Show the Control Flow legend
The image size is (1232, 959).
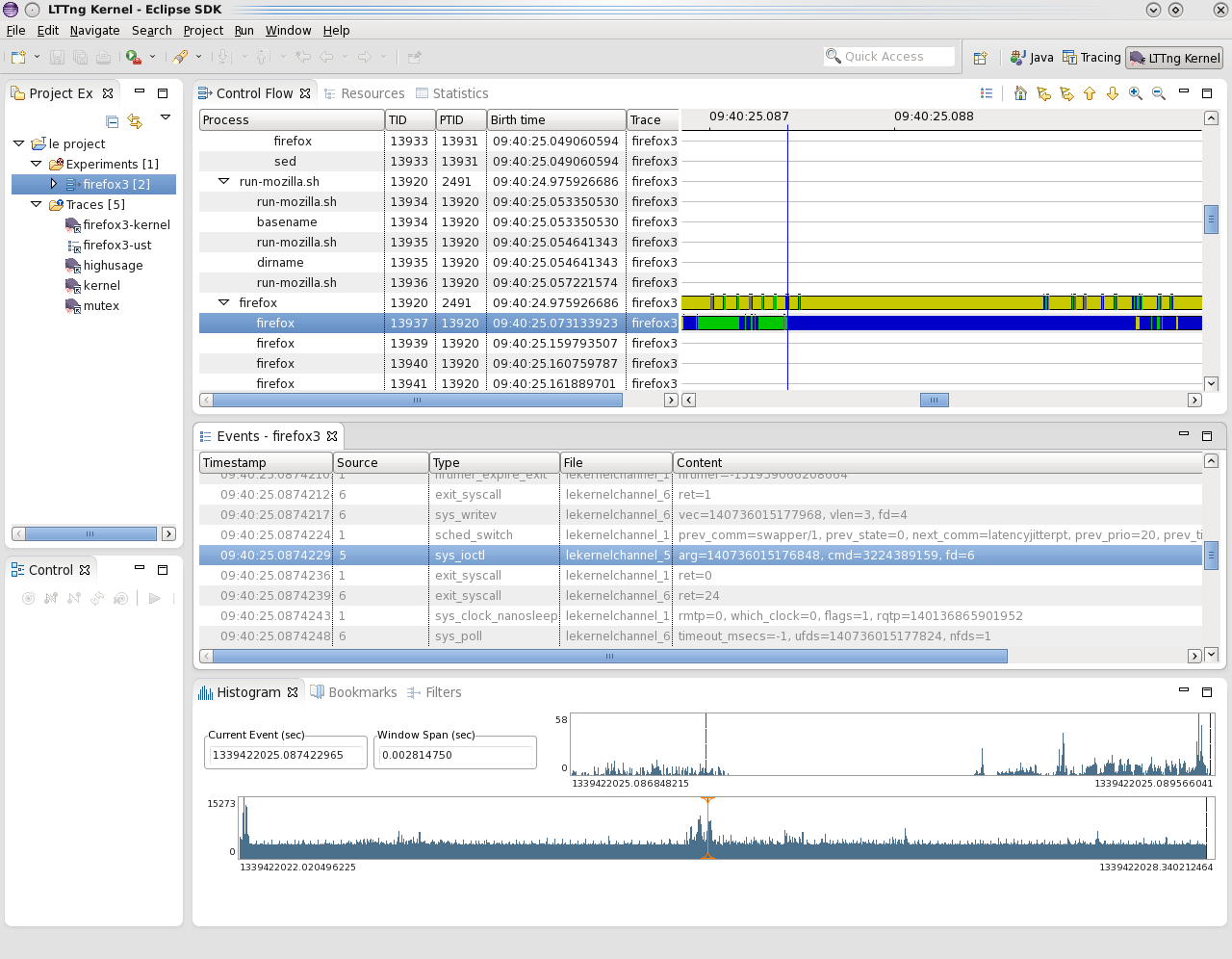coord(987,93)
